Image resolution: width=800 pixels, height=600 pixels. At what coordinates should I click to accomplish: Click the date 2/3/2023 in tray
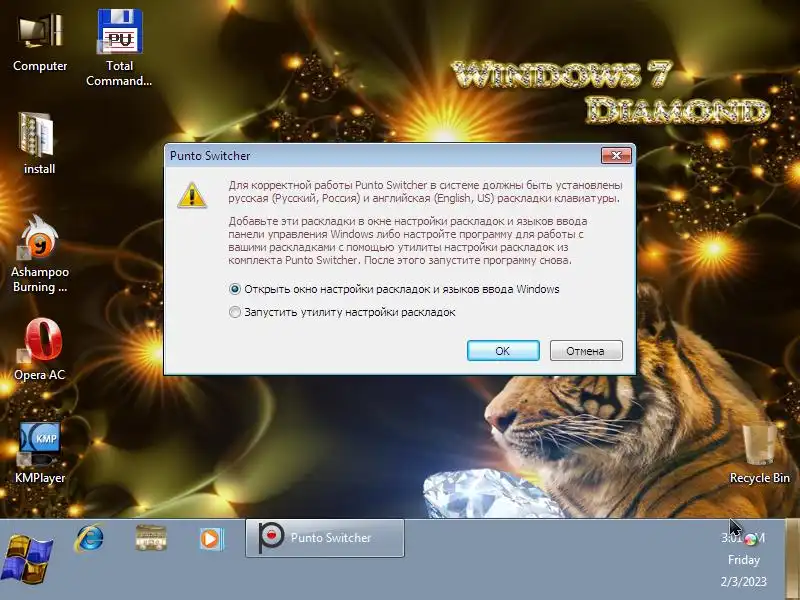743,581
